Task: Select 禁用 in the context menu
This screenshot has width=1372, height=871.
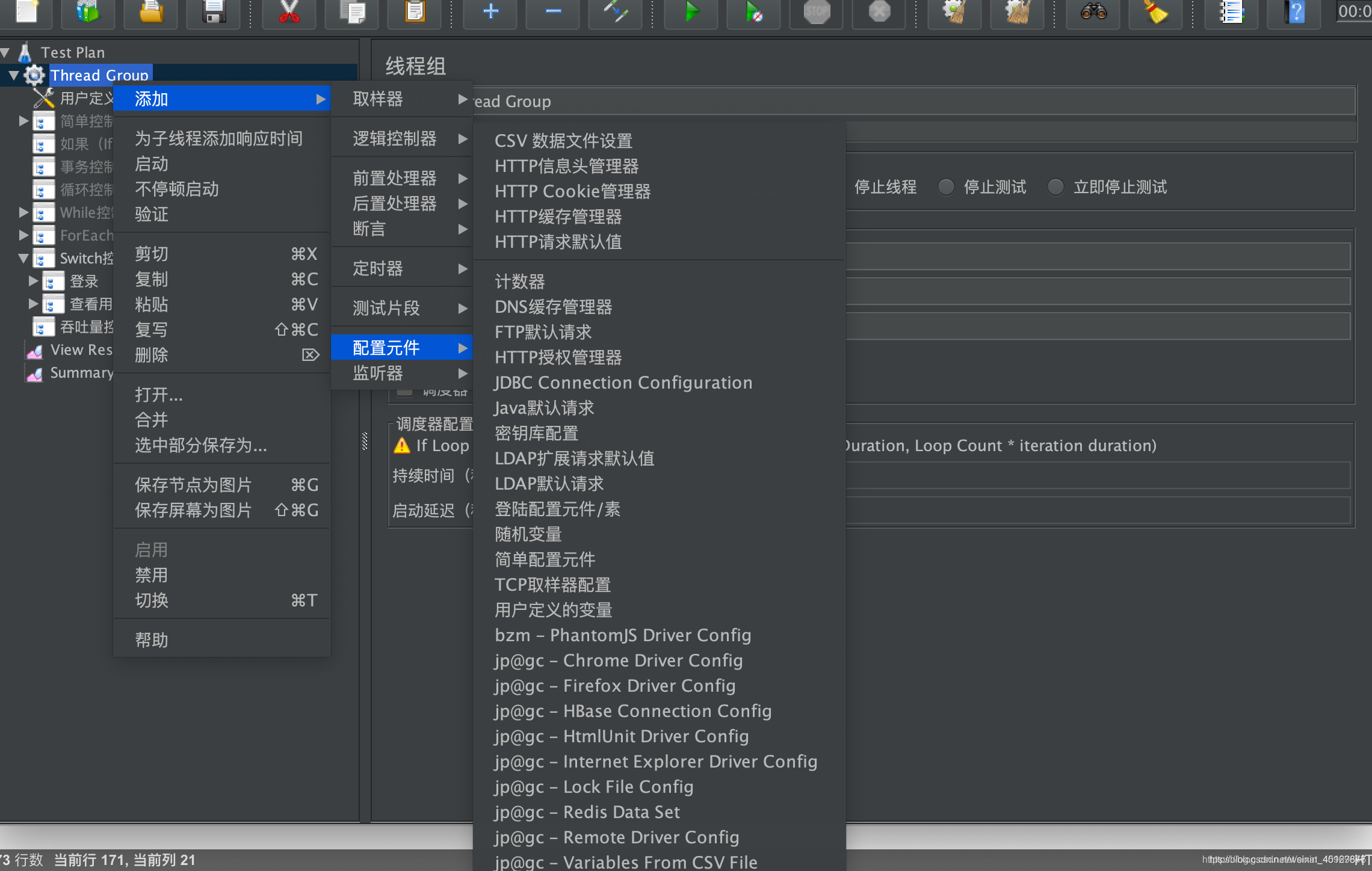Action: [221, 576]
